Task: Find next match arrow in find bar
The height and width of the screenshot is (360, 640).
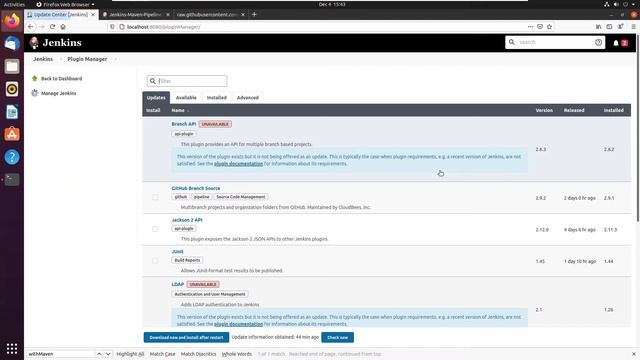Action: tap(108, 354)
